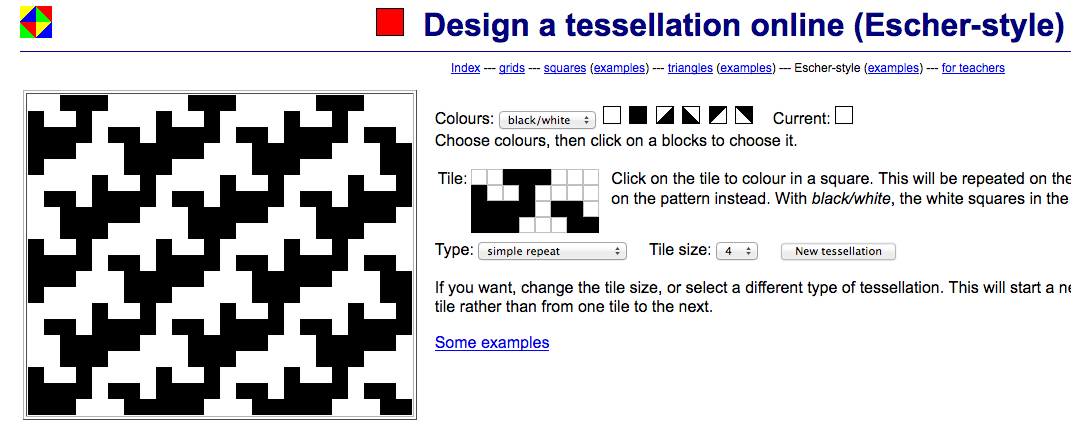1071x429 pixels.
Task: Select the block with black lower-right triangle
Action: coord(665,116)
